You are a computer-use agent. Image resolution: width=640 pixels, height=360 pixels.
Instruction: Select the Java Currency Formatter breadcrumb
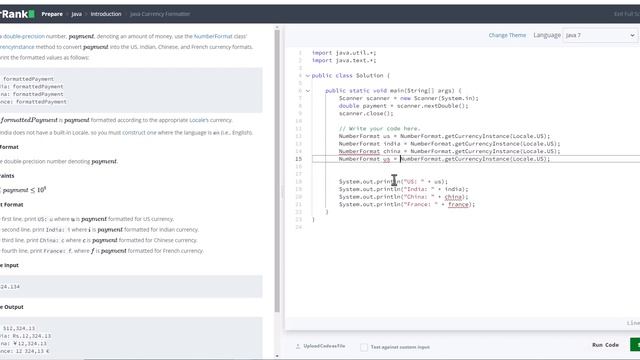(160, 14)
